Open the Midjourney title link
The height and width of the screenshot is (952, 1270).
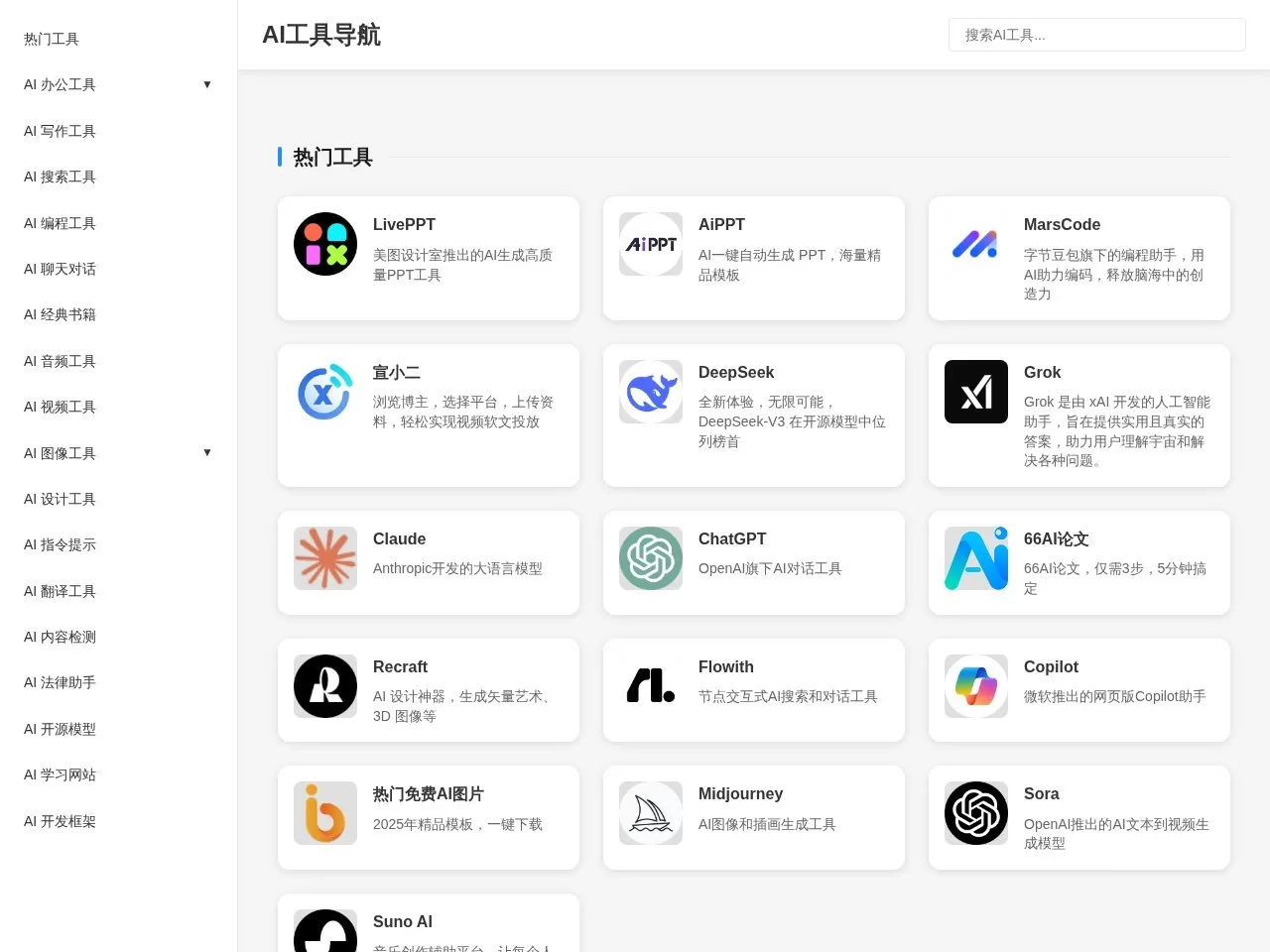point(740,794)
